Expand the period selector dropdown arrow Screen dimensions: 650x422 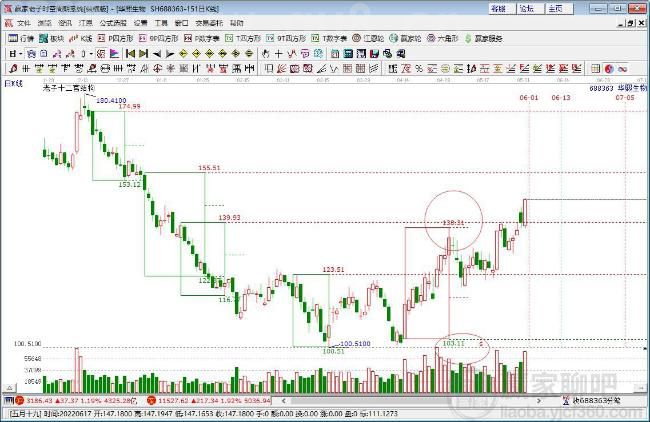click(x=20, y=54)
